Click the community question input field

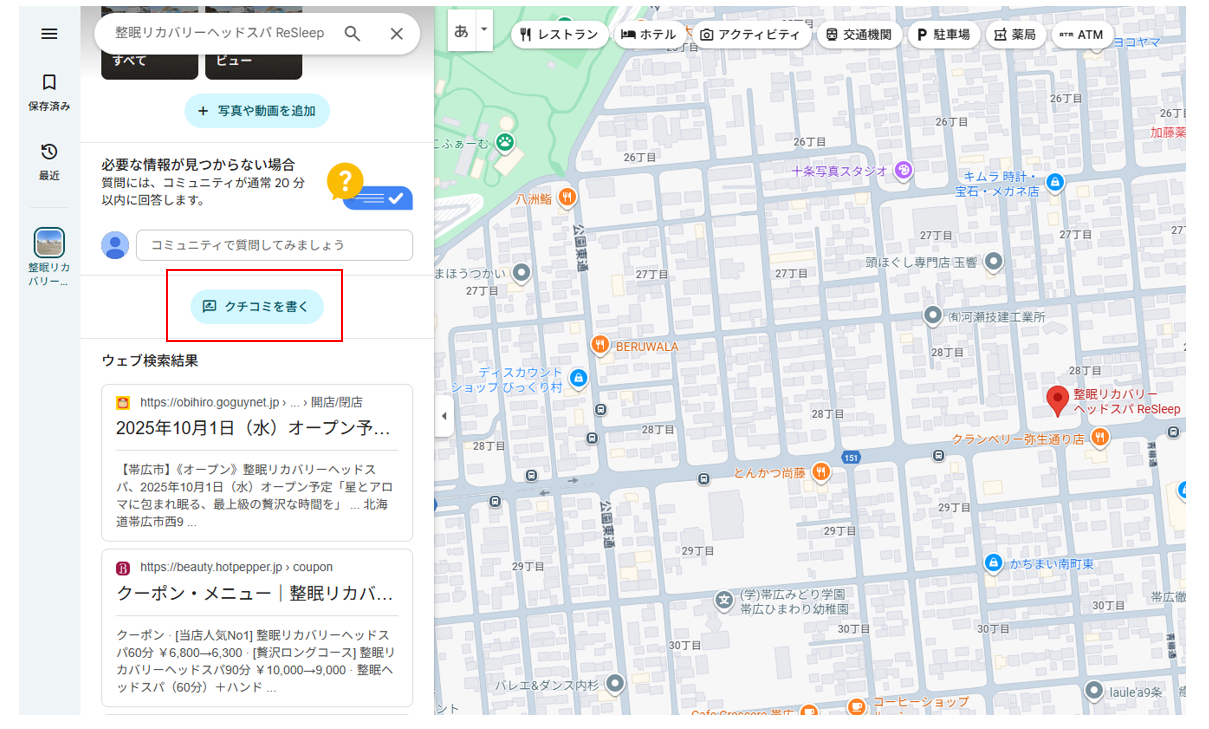(274, 245)
